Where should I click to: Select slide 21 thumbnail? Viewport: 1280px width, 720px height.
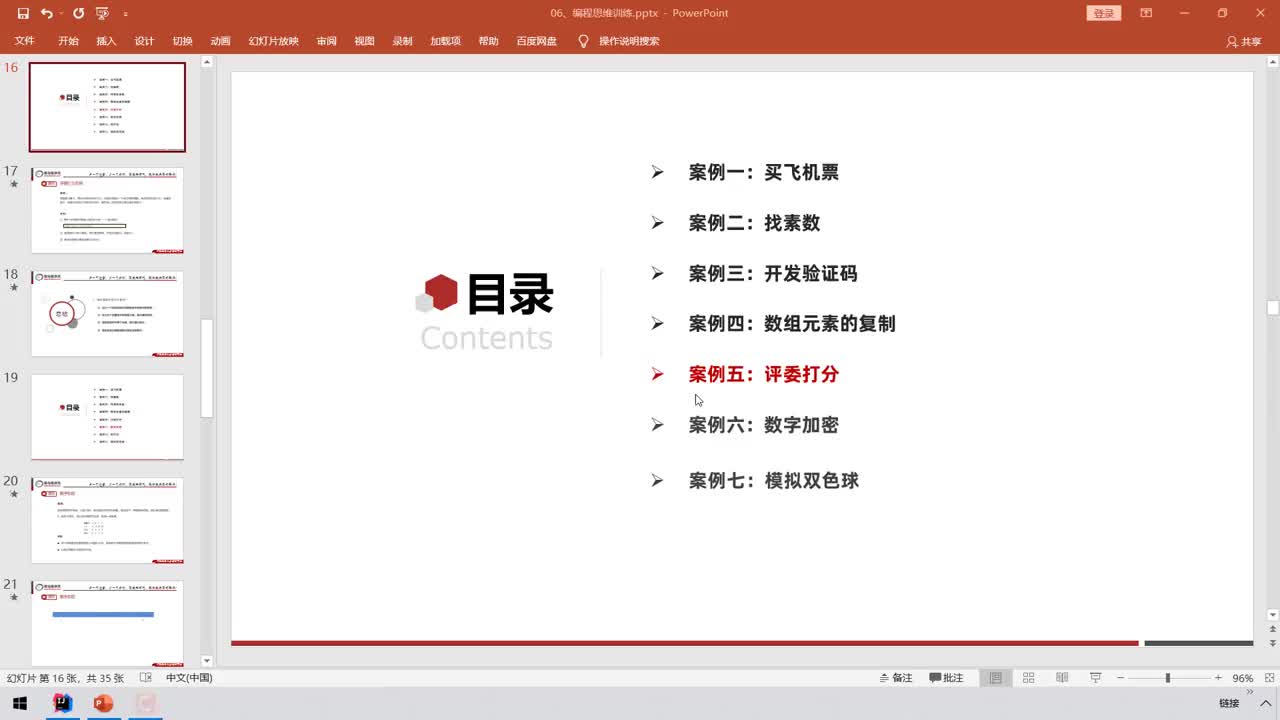coord(107,623)
